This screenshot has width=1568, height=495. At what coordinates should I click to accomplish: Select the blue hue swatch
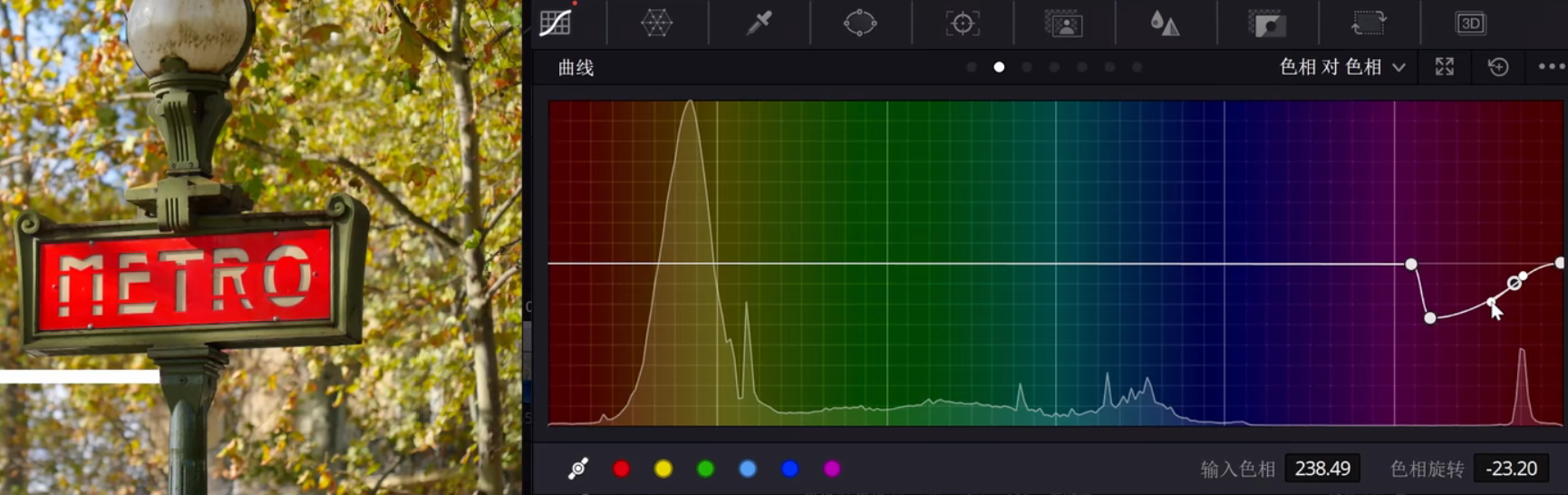789,469
